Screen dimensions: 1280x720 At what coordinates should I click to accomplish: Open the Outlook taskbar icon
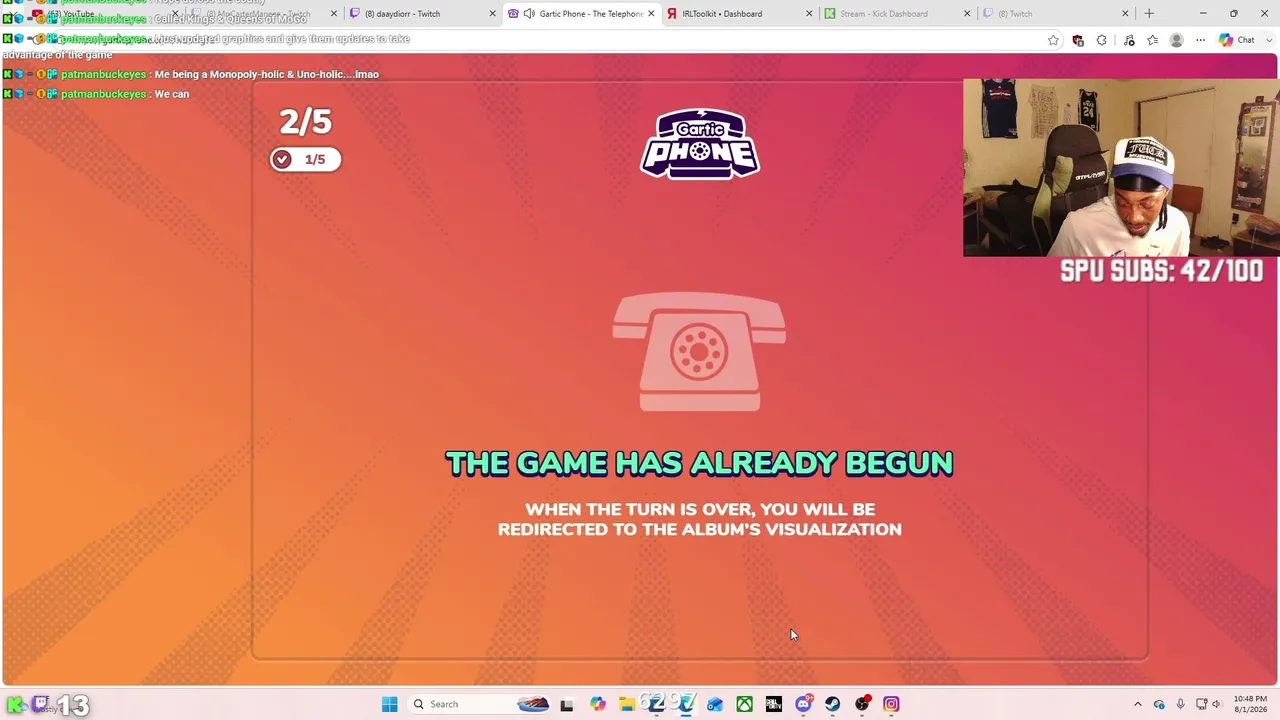(x=715, y=704)
